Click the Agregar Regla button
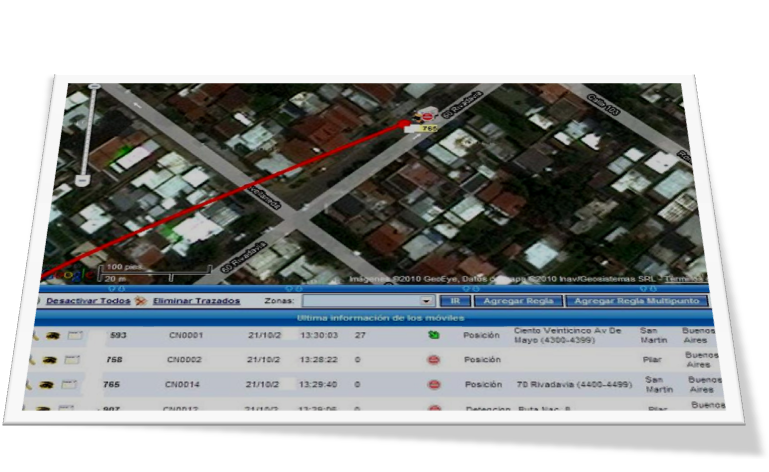Image resolution: width=769 pixels, height=472 pixels. coord(518,301)
